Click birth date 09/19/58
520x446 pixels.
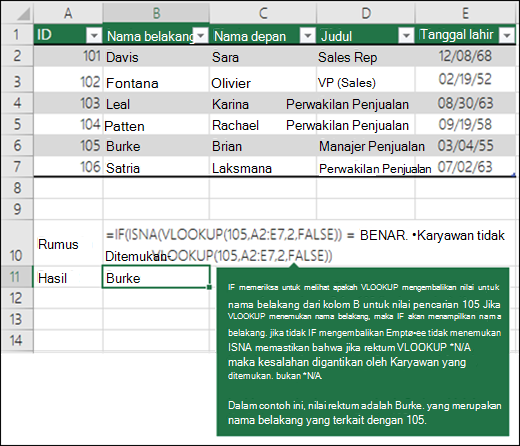[x=465, y=124]
